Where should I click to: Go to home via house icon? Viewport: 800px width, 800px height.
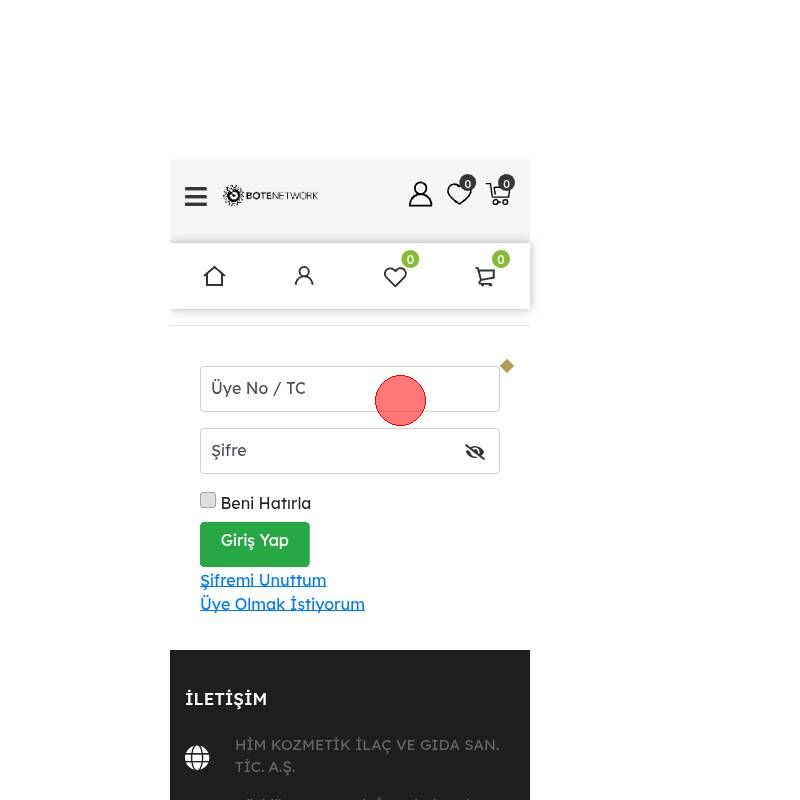pyautogui.click(x=214, y=276)
